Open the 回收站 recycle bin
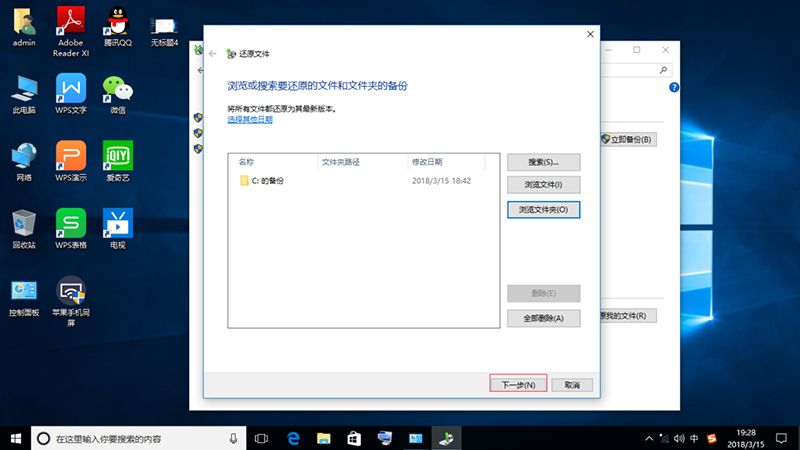 [x=24, y=229]
